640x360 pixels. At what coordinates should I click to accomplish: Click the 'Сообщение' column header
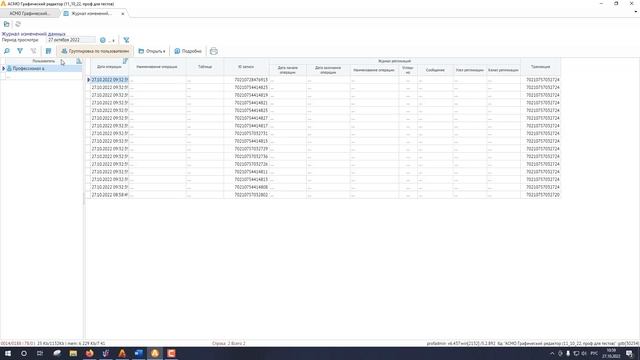435,70
